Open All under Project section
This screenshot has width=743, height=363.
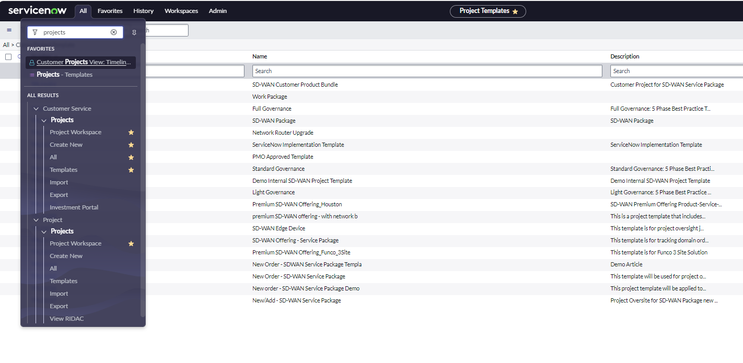53,268
